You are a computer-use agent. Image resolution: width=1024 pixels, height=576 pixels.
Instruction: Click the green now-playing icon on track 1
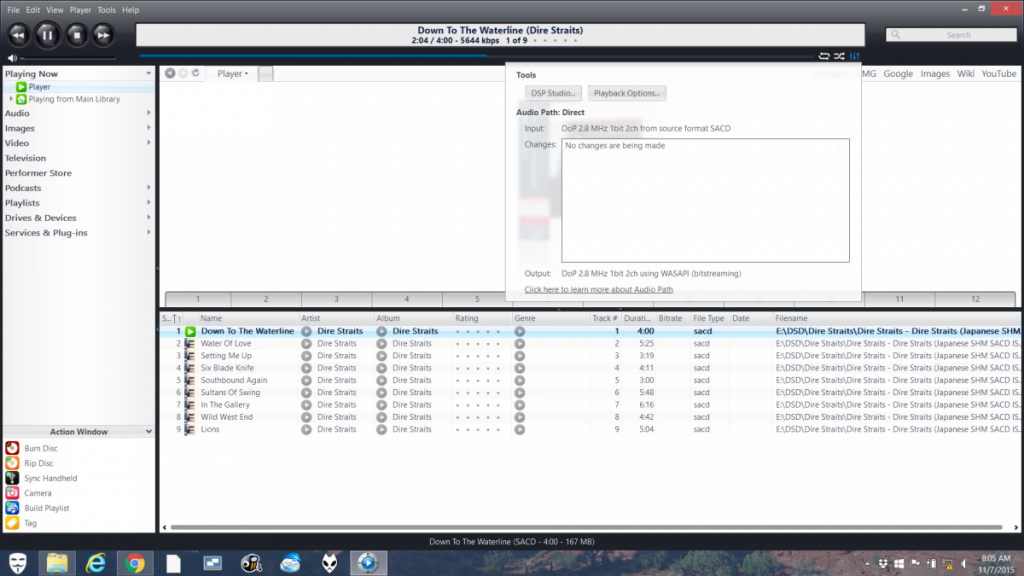190,332
